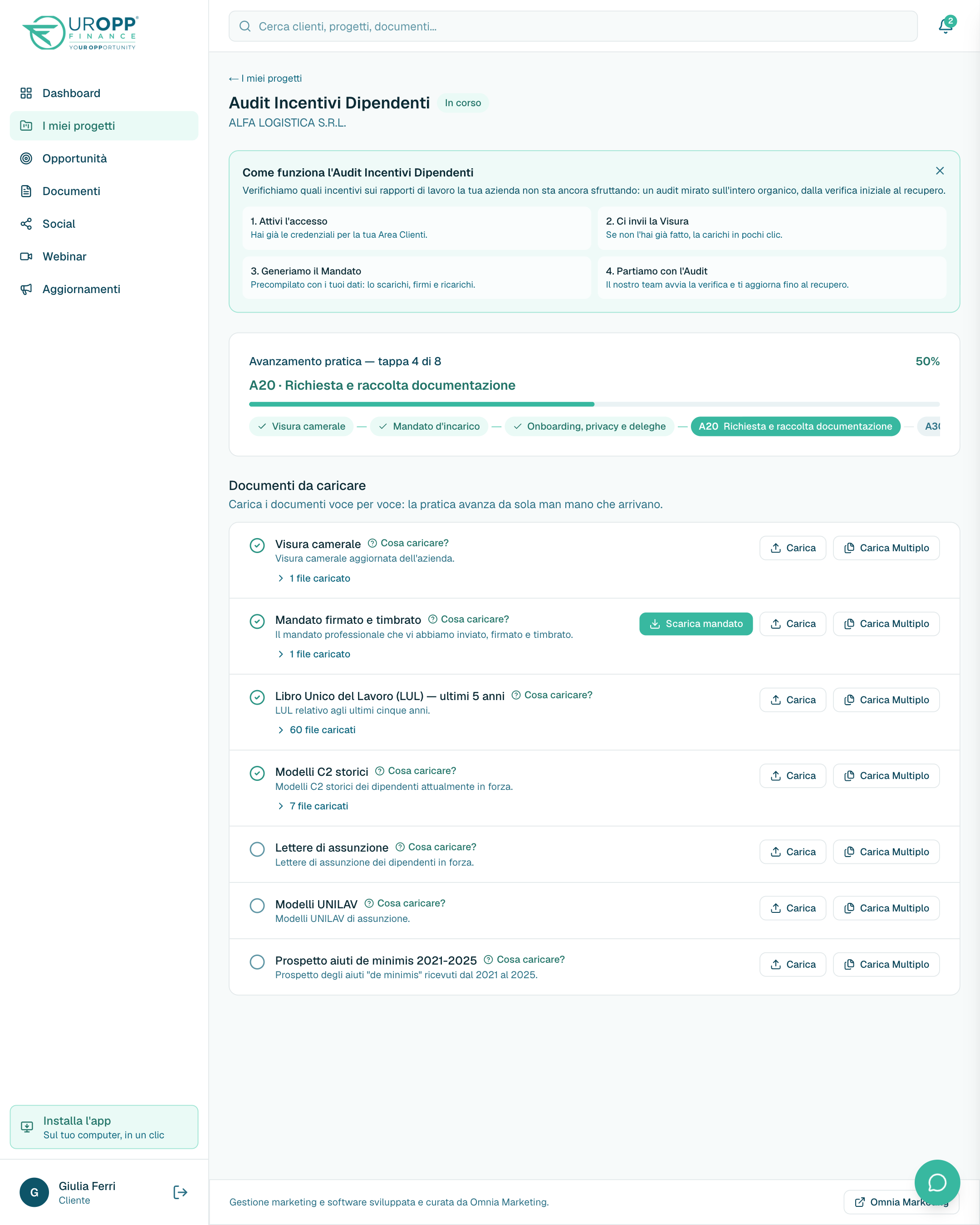Open the chat bubble floating button
Viewport: 980px width, 1225px height.
[x=937, y=1182]
